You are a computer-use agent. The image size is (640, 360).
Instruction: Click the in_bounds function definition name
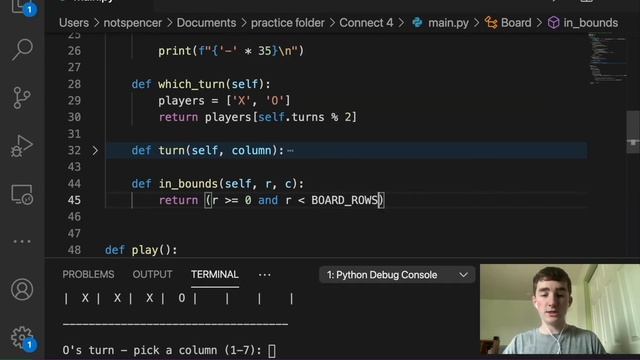click(x=188, y=184)
